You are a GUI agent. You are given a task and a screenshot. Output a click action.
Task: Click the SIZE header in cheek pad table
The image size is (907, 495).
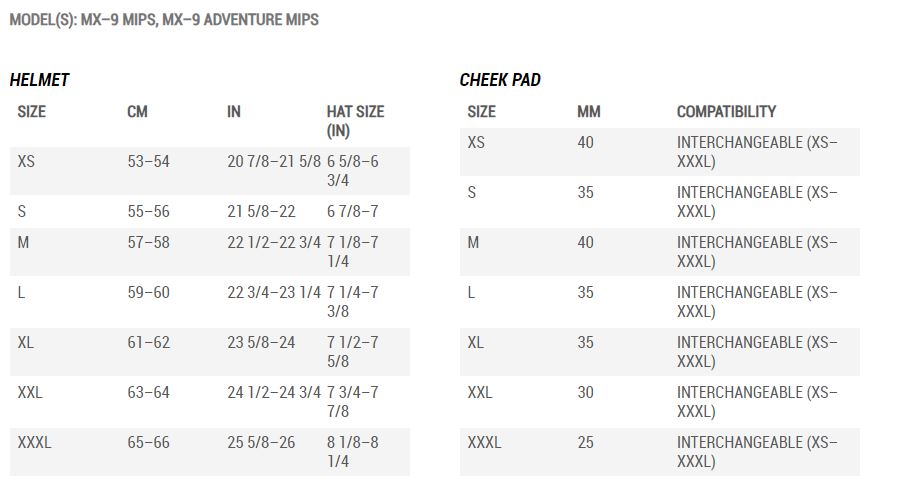point(481,112)
